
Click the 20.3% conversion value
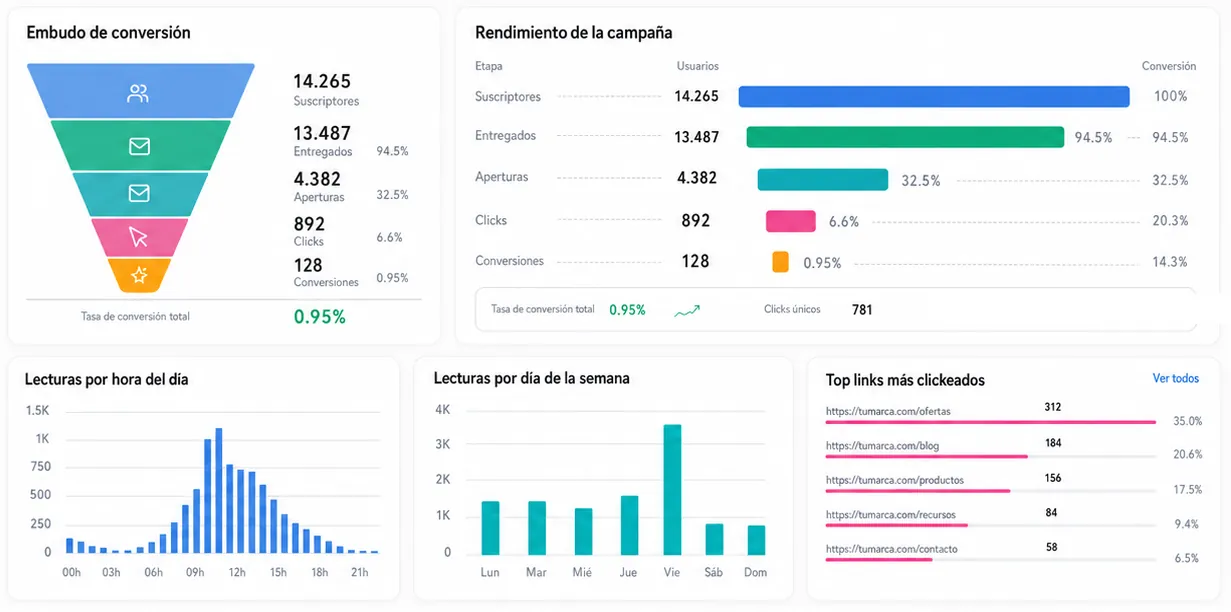(x=1170, y=221)
